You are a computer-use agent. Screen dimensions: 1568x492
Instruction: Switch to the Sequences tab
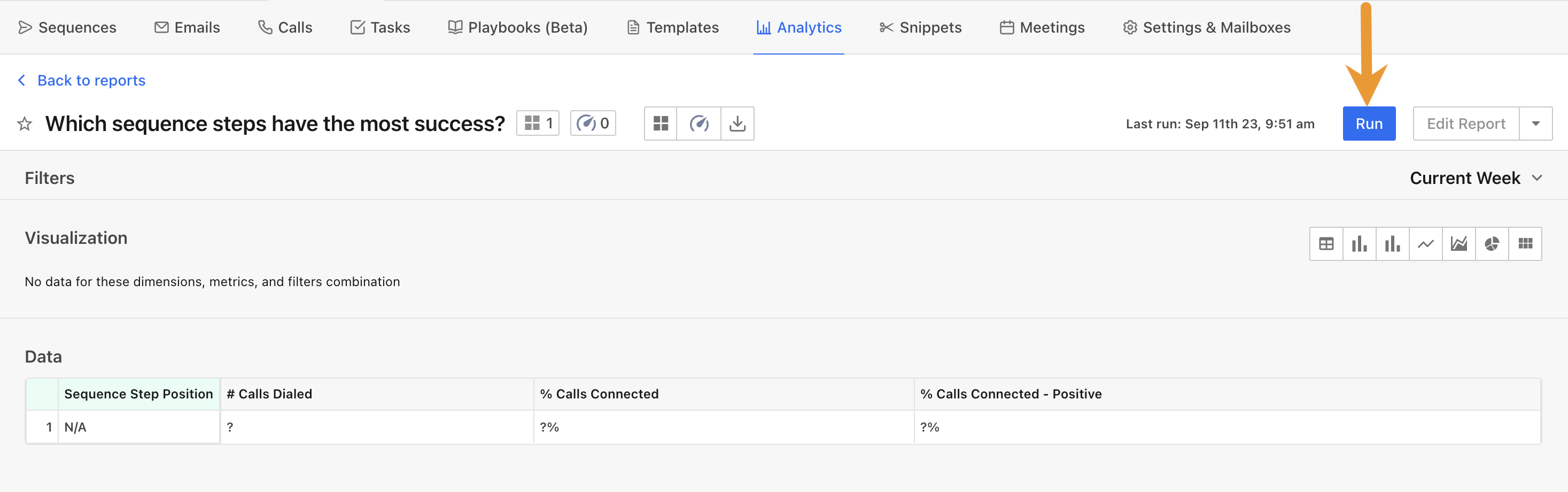[67, 27]
